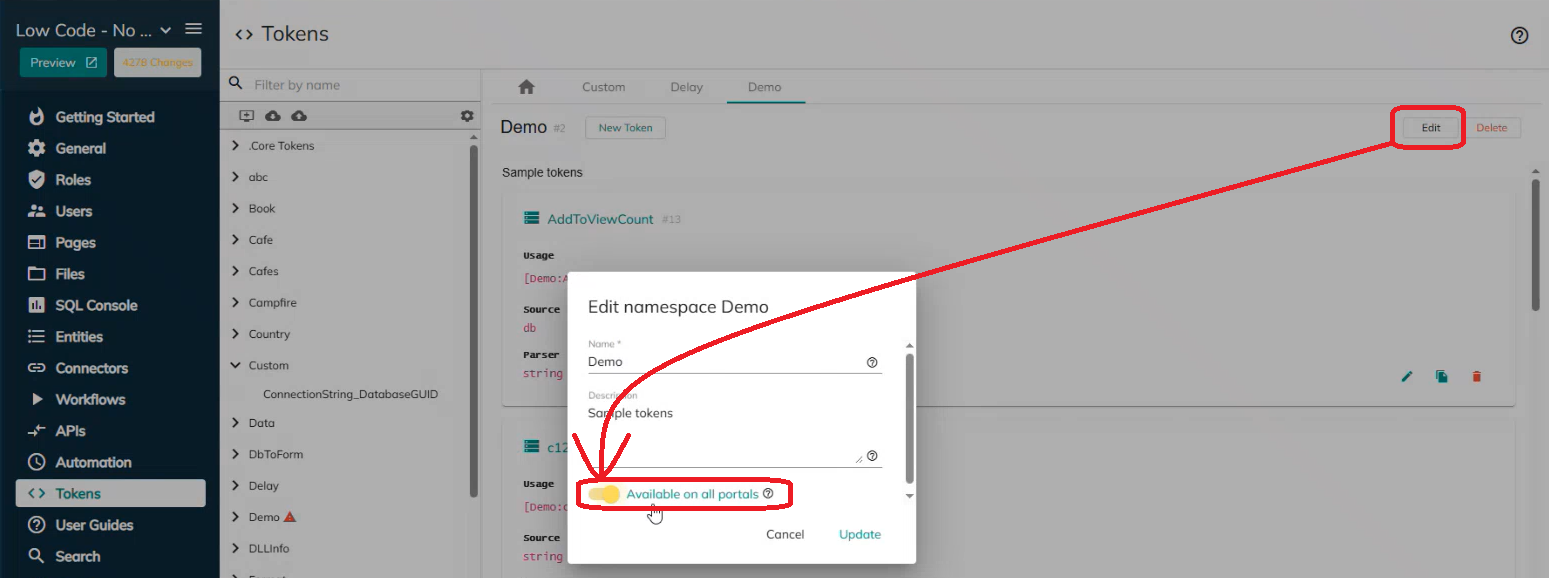Click the pencil edit icon for AddToViewCount
The height and width of the screenshot is (578, 1549).
click(x=1407, y=377)
